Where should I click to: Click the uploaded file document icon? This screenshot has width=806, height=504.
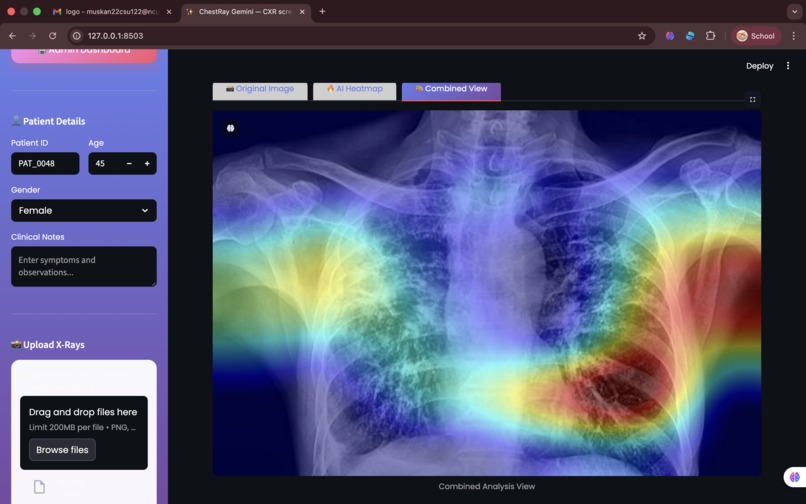40,487
